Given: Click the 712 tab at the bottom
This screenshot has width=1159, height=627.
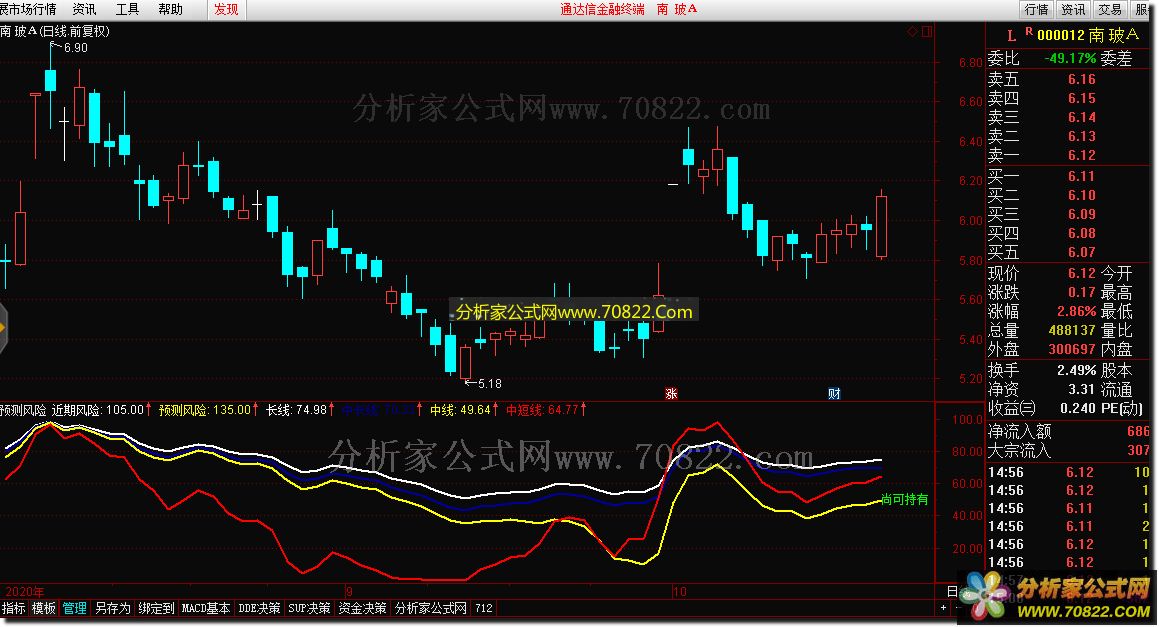Looking at the screenshot, I should 484,609.
